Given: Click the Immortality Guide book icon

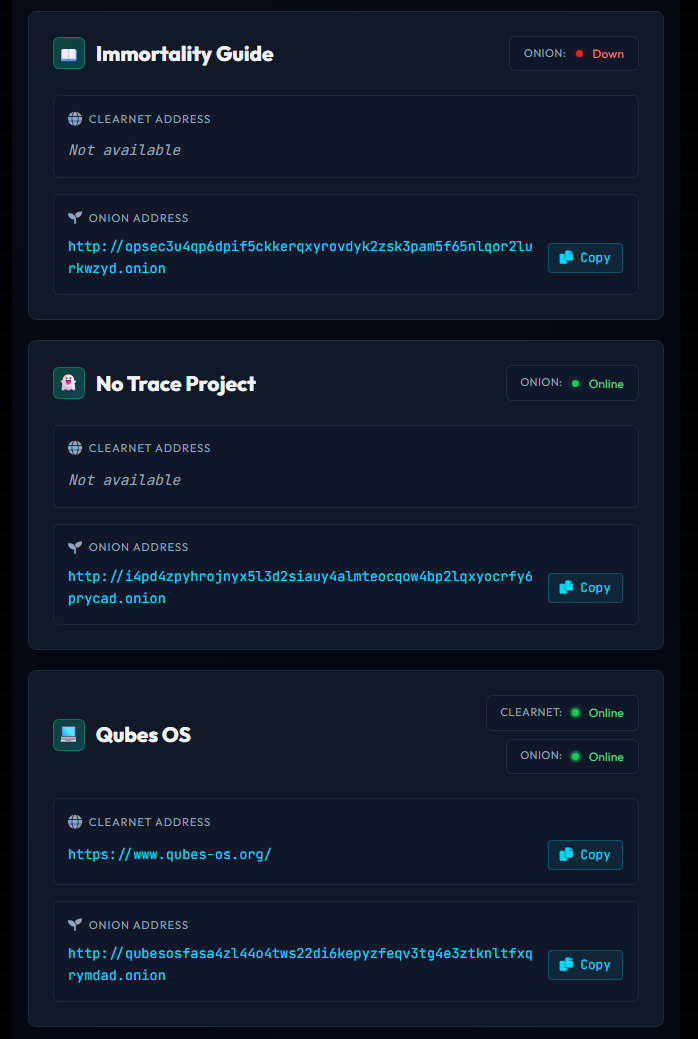Looking at the screenshot, I should (69, 54).
